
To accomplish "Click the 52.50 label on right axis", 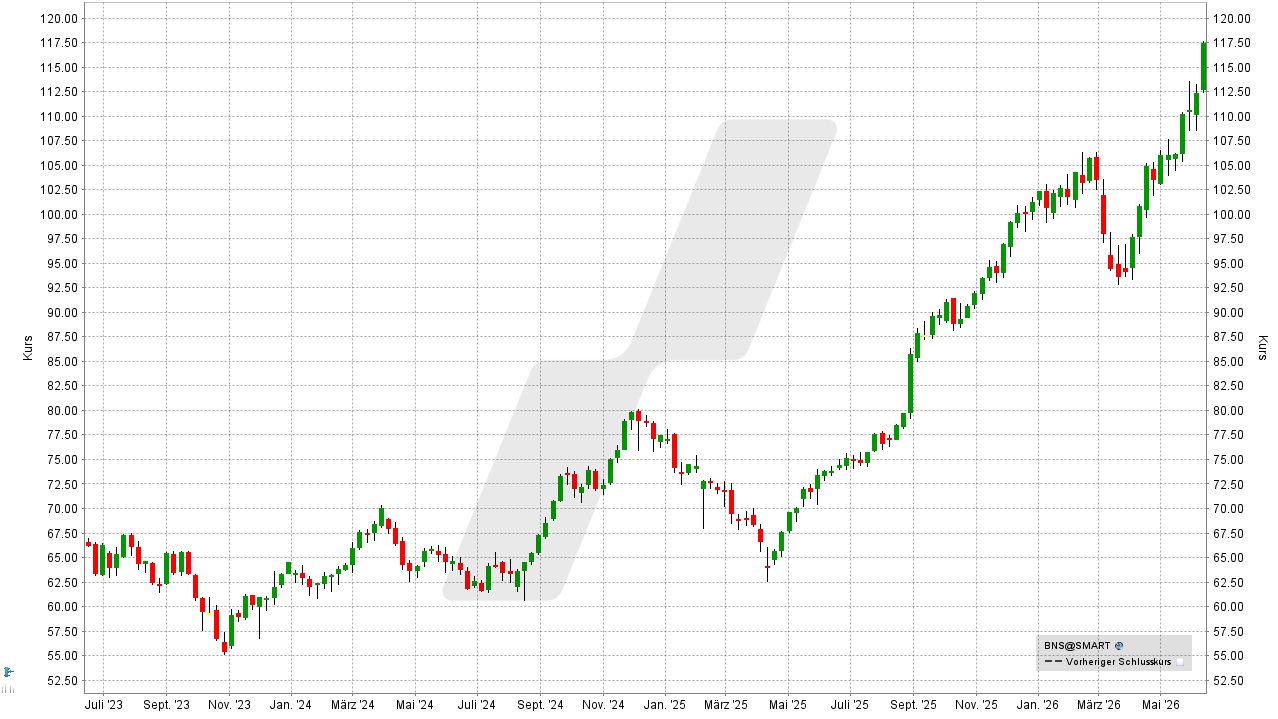I will click(1231, 680).
